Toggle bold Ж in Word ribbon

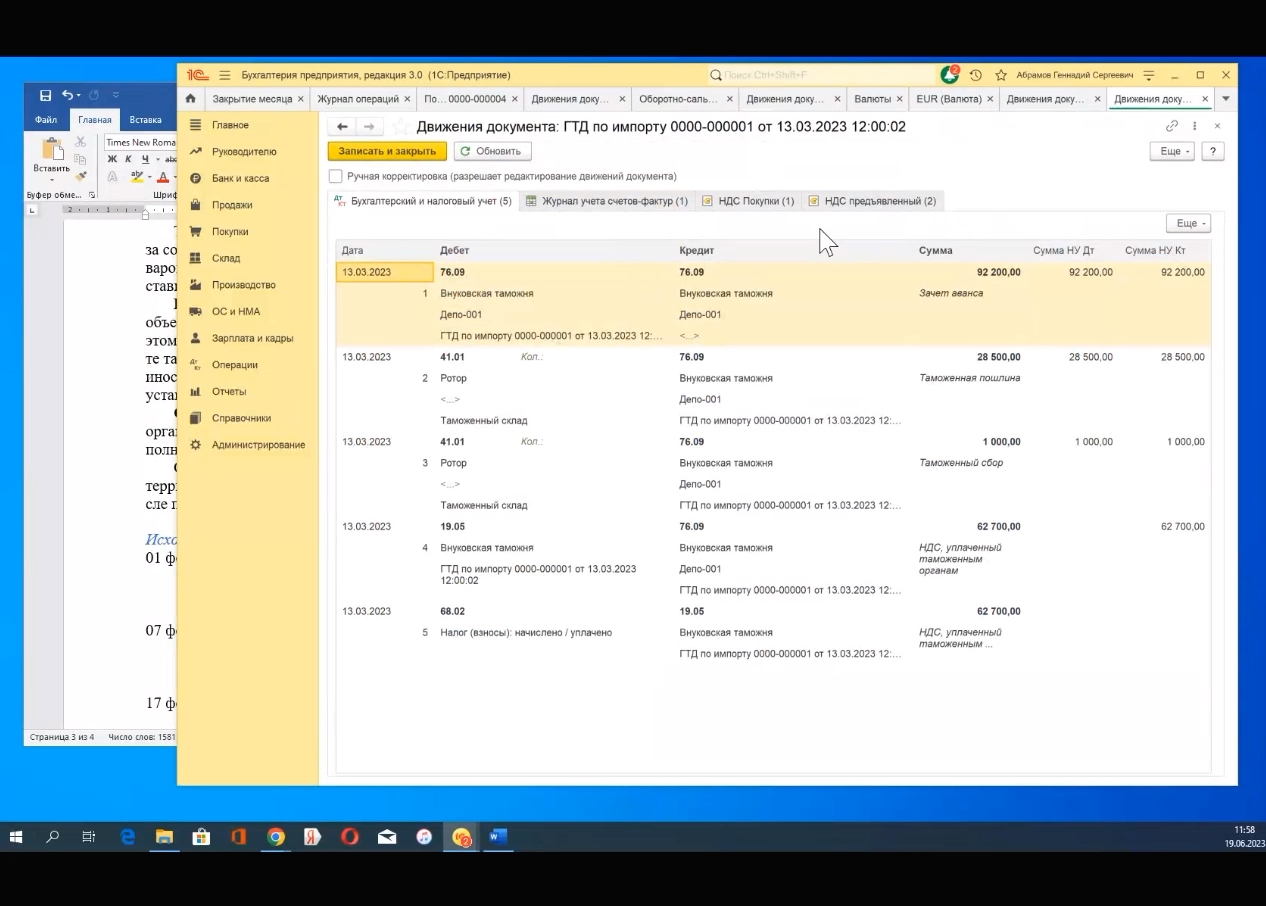[112, 159]
